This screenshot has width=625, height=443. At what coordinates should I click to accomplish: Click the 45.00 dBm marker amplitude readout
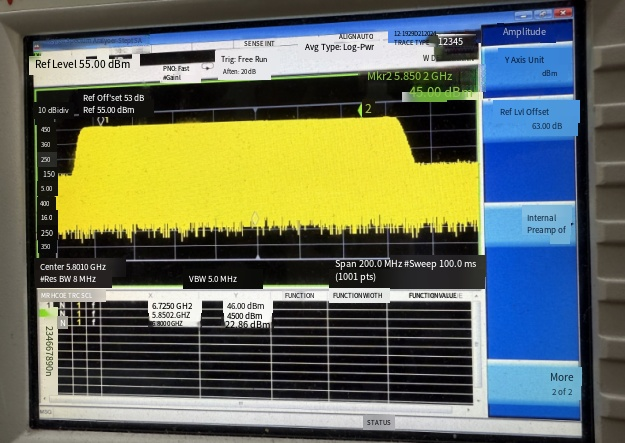pyautogui.click(x=440, y=93)
